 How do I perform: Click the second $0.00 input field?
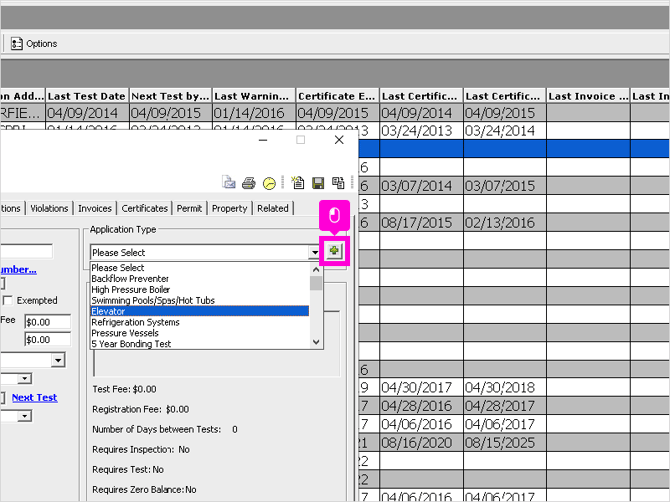point(47,339)
